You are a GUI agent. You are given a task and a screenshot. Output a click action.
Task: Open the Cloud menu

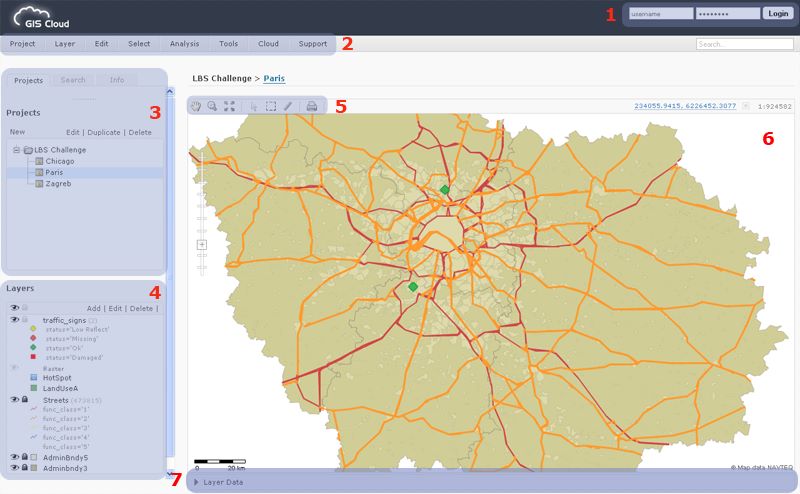coord(268,44)
